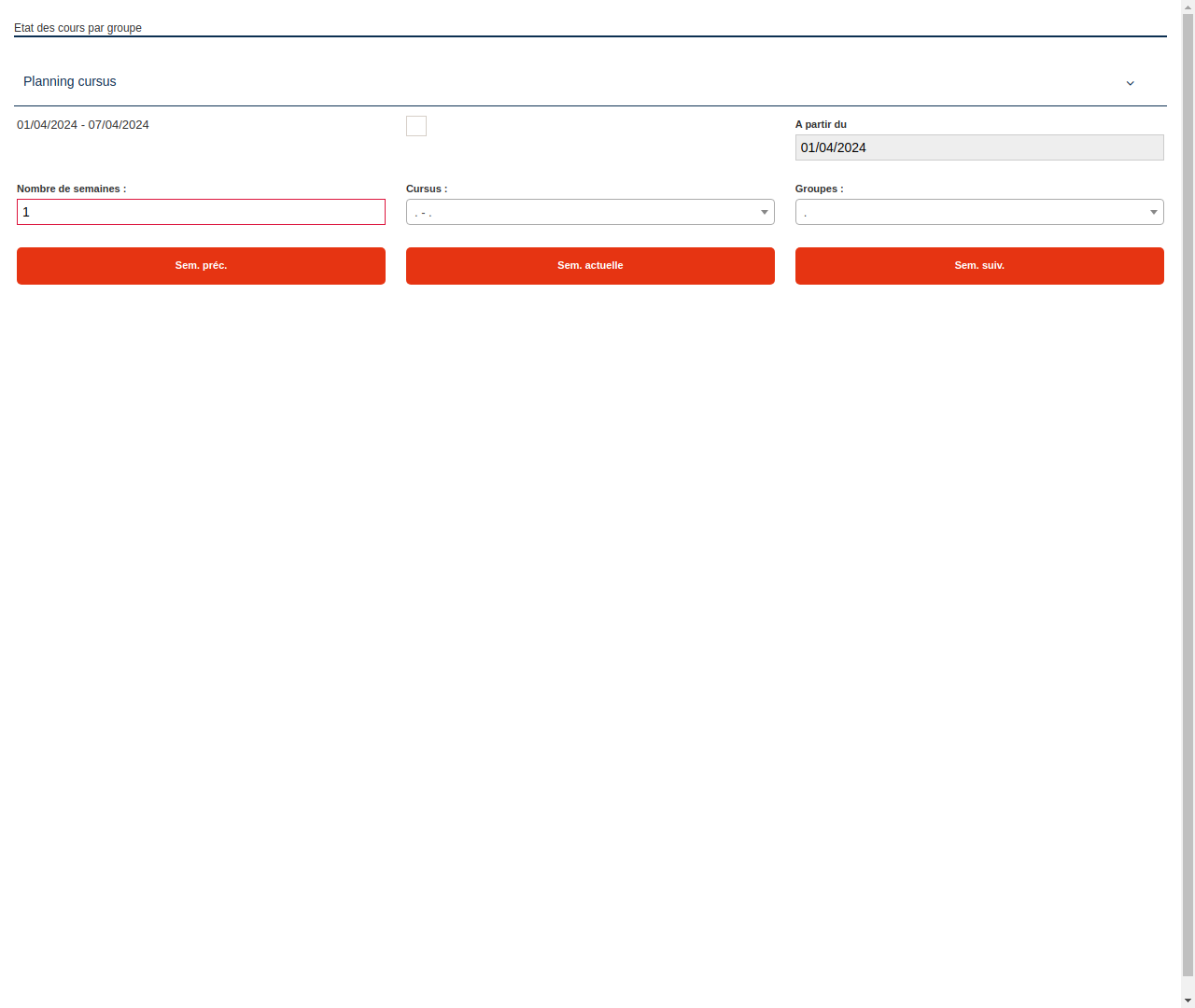Click inside the Nombre de semaines input
This screenshot has width=1195, height=1008.
(201, 212)
